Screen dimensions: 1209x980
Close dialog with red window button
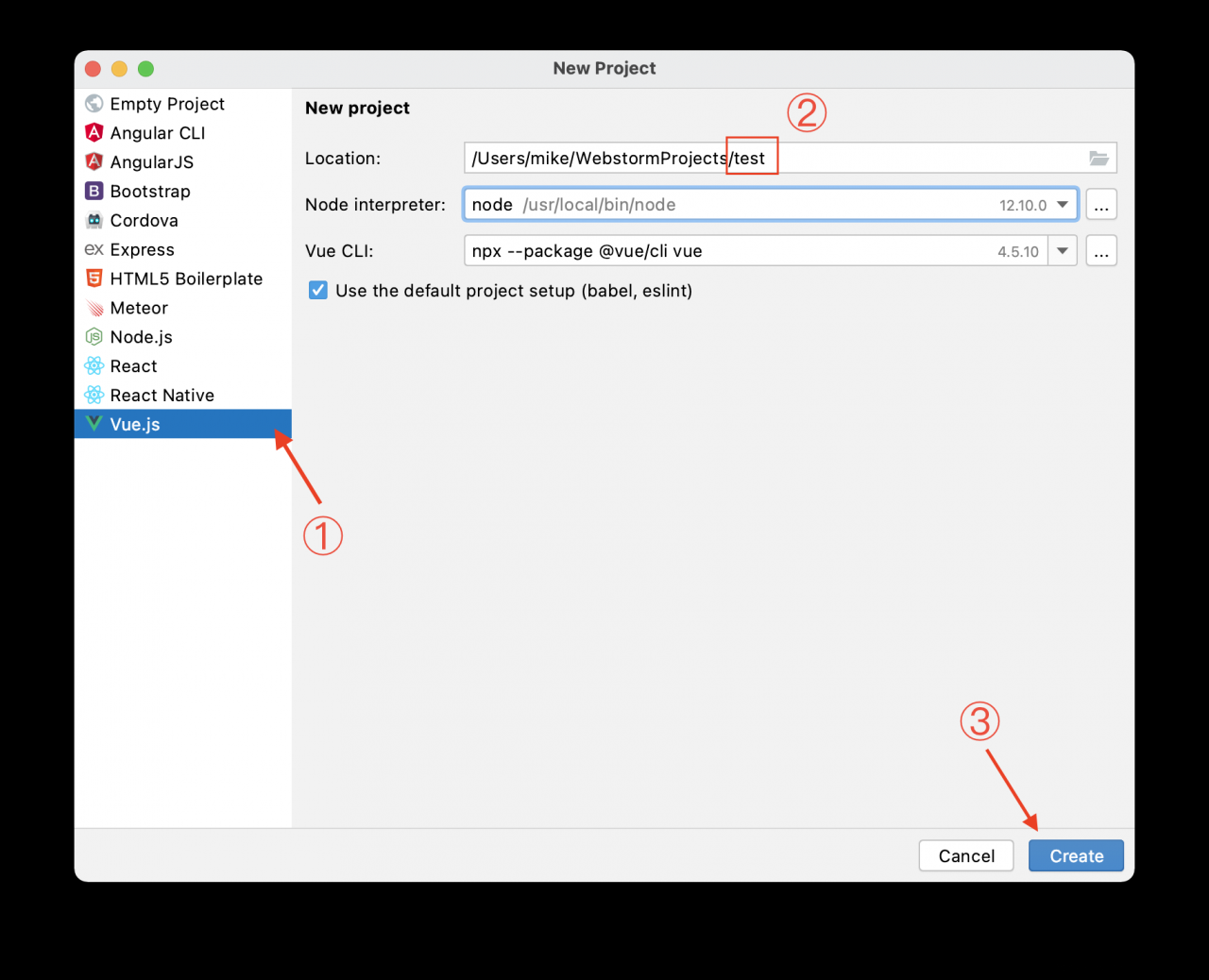(x=93, y=68)
